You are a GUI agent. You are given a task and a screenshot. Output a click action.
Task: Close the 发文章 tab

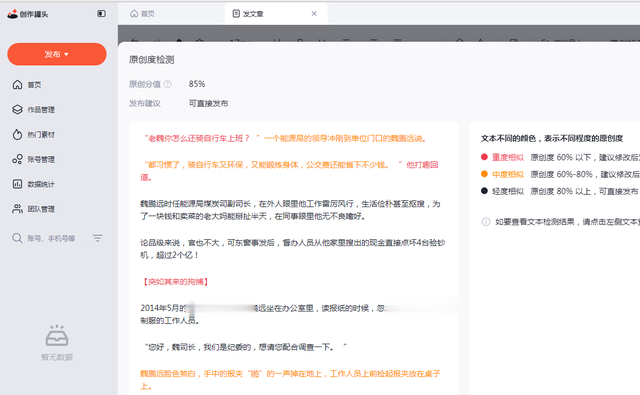(314, 13)
